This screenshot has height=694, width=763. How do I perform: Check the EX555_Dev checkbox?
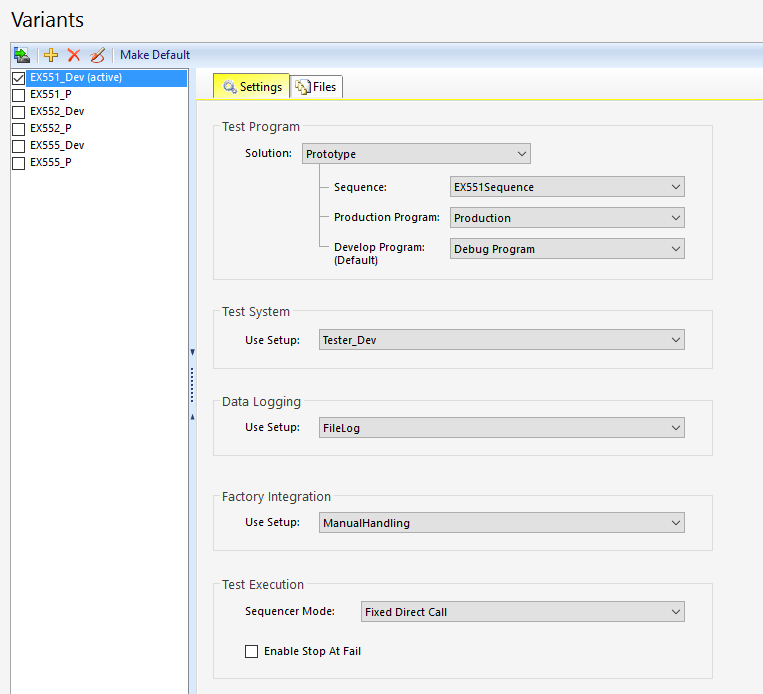point(18,146)
